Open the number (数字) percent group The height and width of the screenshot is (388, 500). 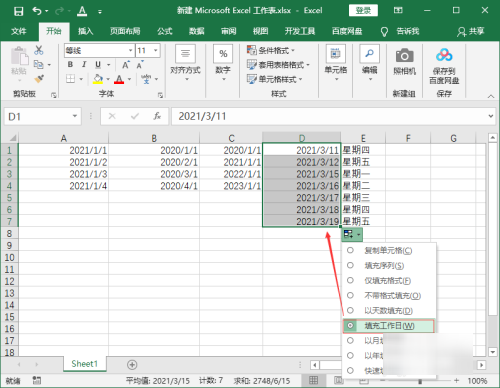coord(223,63)
